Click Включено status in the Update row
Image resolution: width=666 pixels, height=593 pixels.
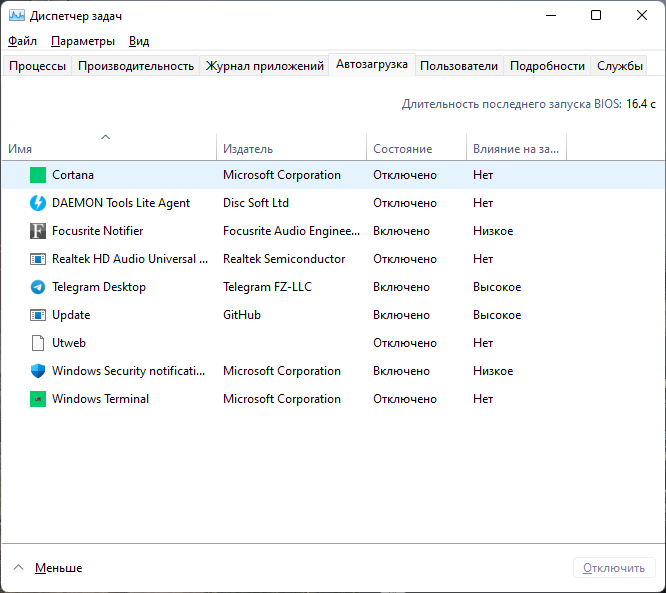tap(401, 315)
